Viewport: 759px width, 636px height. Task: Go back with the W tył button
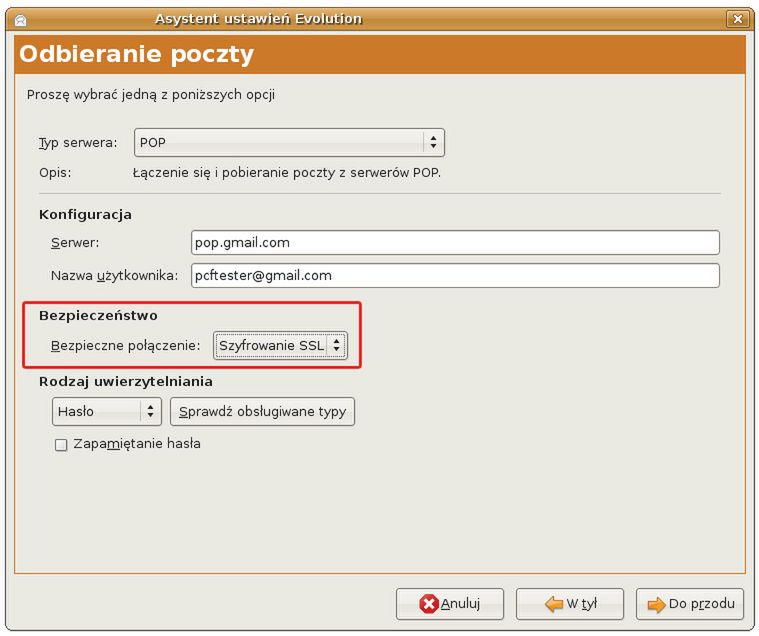pos(570,604)
